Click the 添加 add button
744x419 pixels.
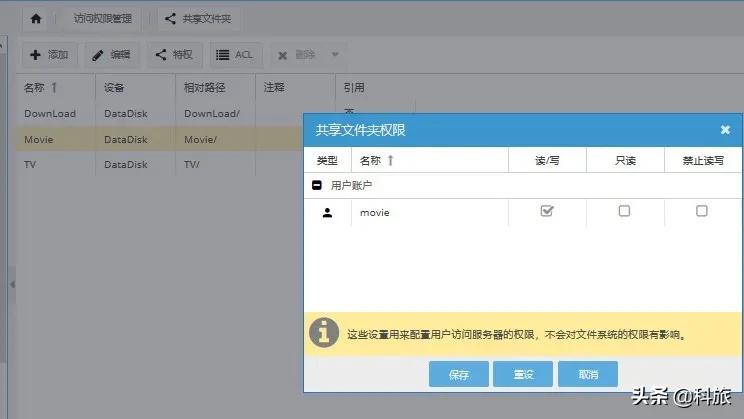coord(49,55)
